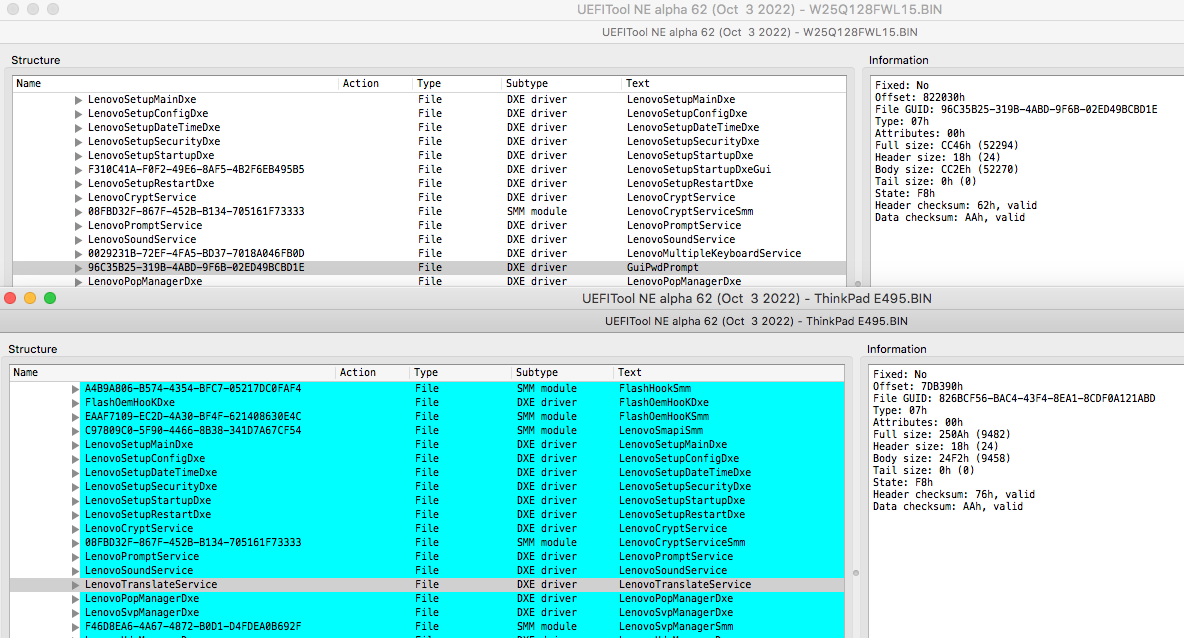Click Header checksum 76h line in E495 panel

pyautogui.click(x=953, y=495)
